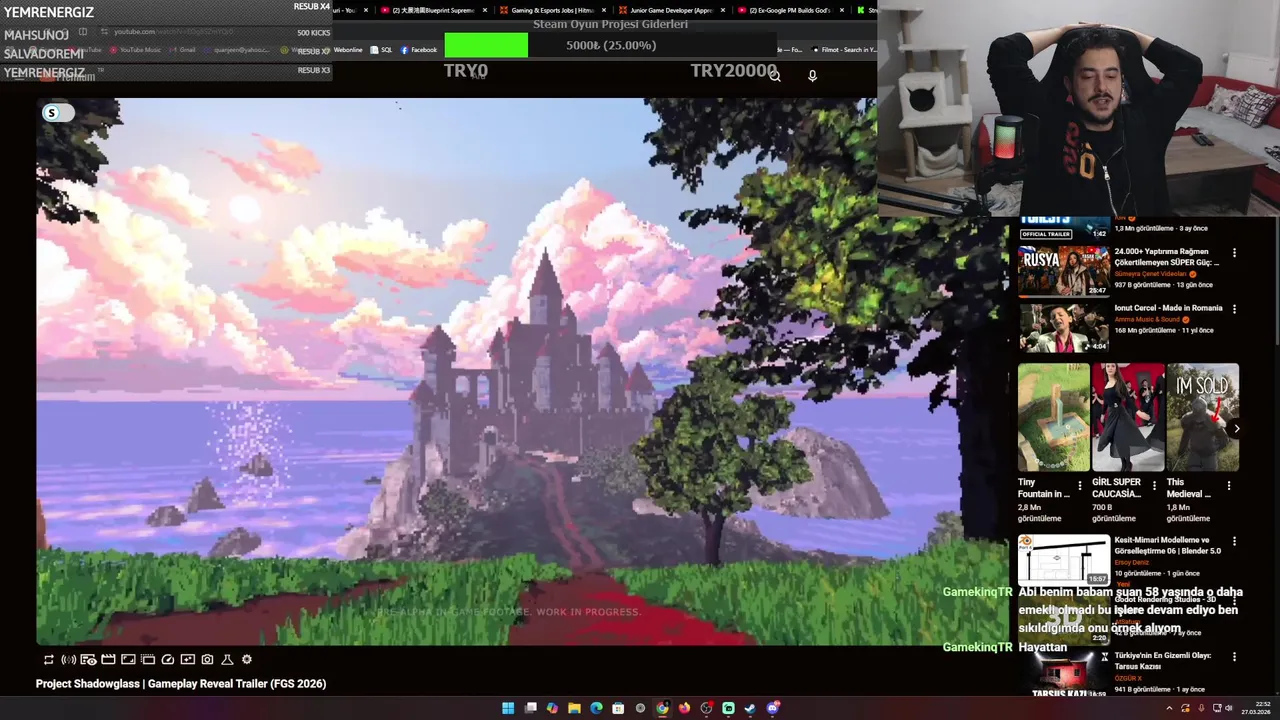Click the video filters sparkle icon
The width and height of the screenshot is (1280, 720).
point(187,660)
